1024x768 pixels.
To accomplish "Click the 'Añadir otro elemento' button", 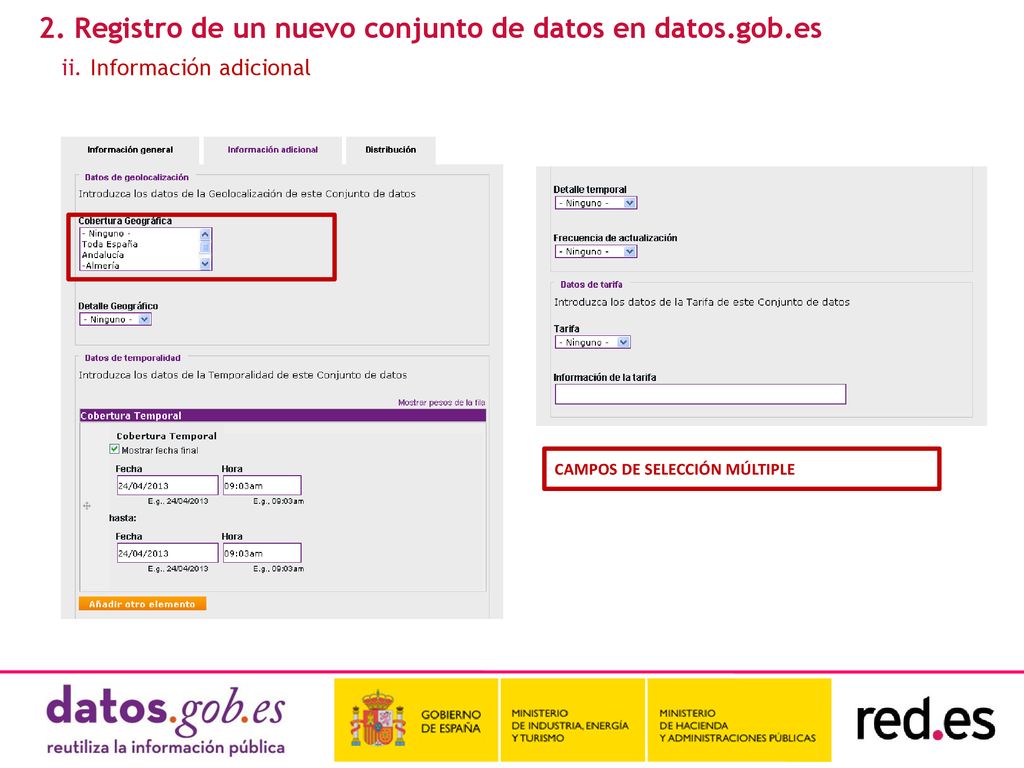I will (x=142, y=604).
